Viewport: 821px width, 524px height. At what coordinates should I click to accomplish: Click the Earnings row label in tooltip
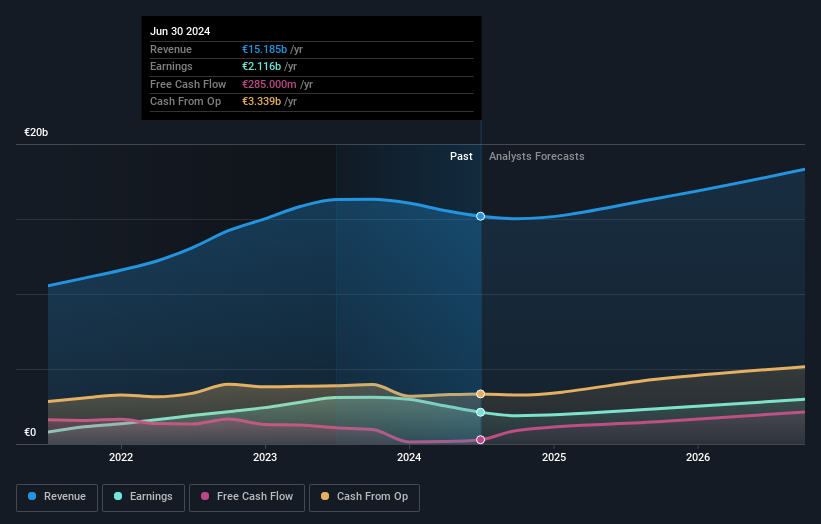[171, 66]
